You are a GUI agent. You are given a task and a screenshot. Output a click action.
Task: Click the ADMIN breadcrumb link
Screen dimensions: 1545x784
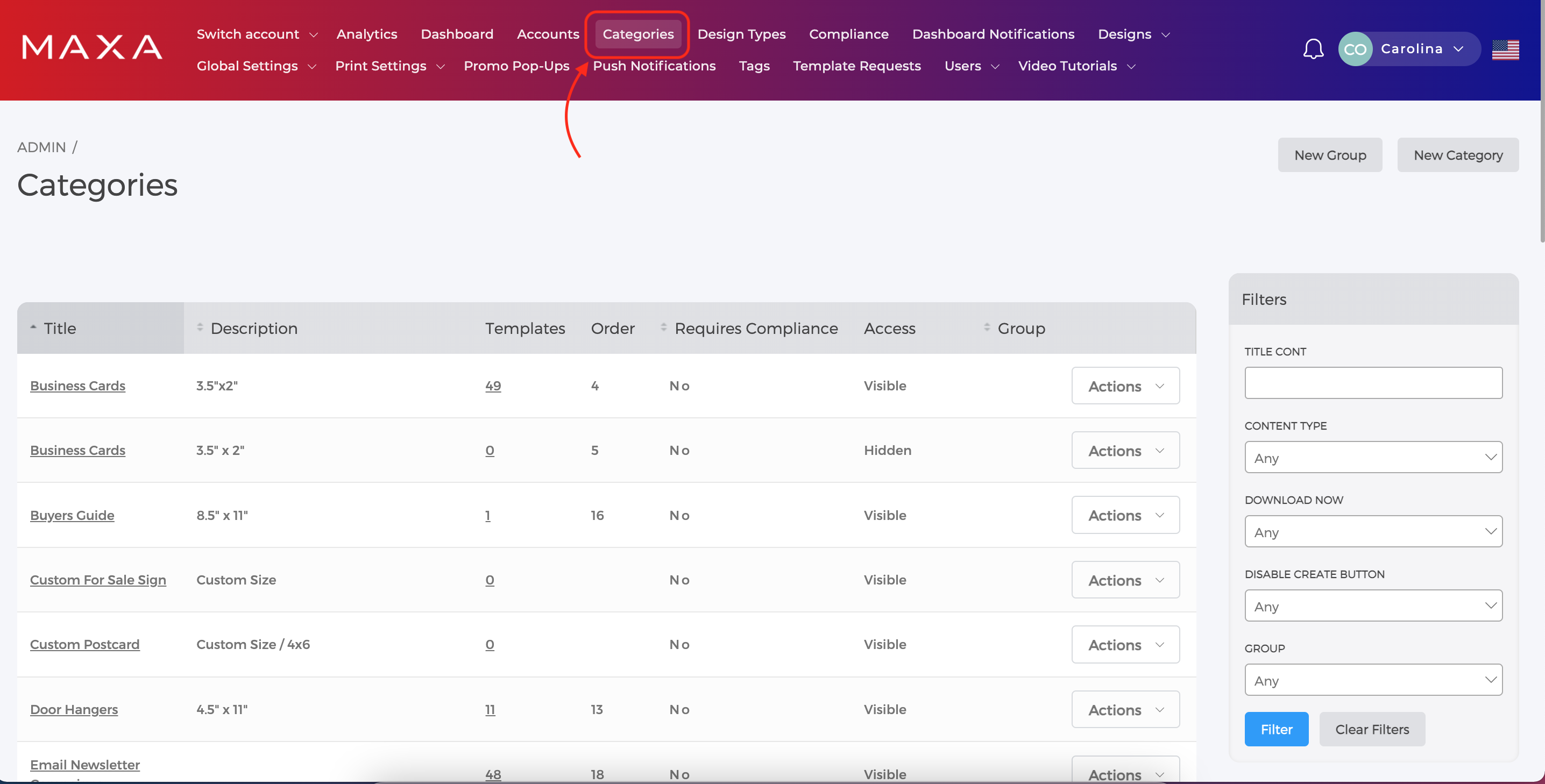(x=41, y=147)
